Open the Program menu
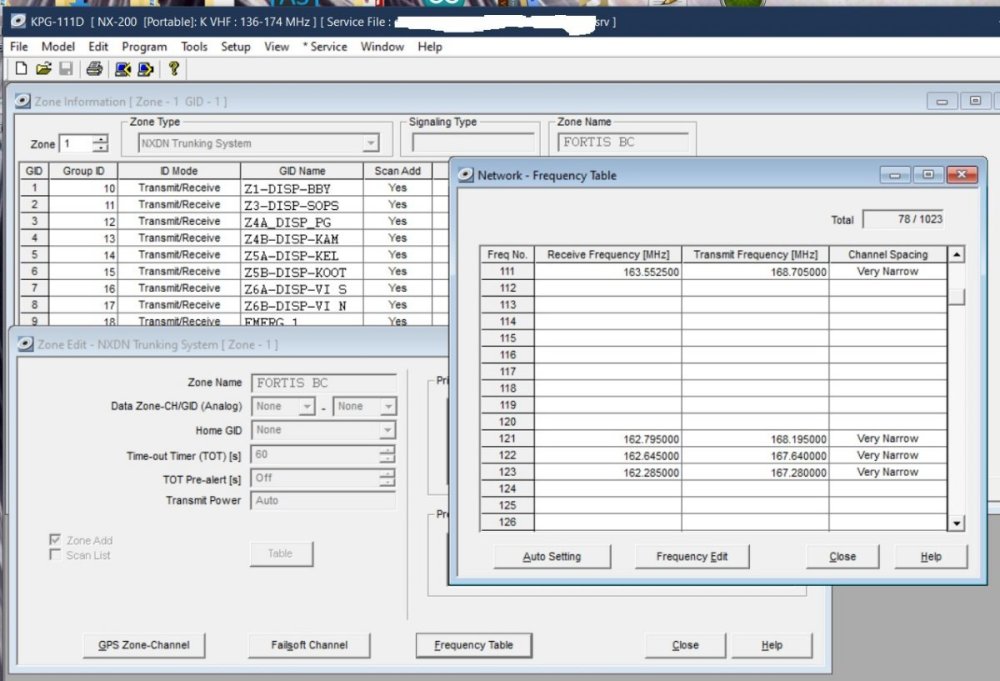Viewport: 1000px width, 681px height. tap(144, 47)
